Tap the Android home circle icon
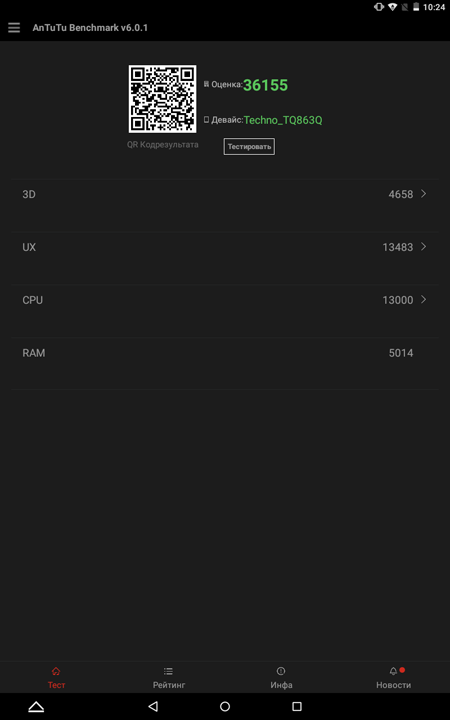This screenshot has height=720, width=450. pos(225,706)
